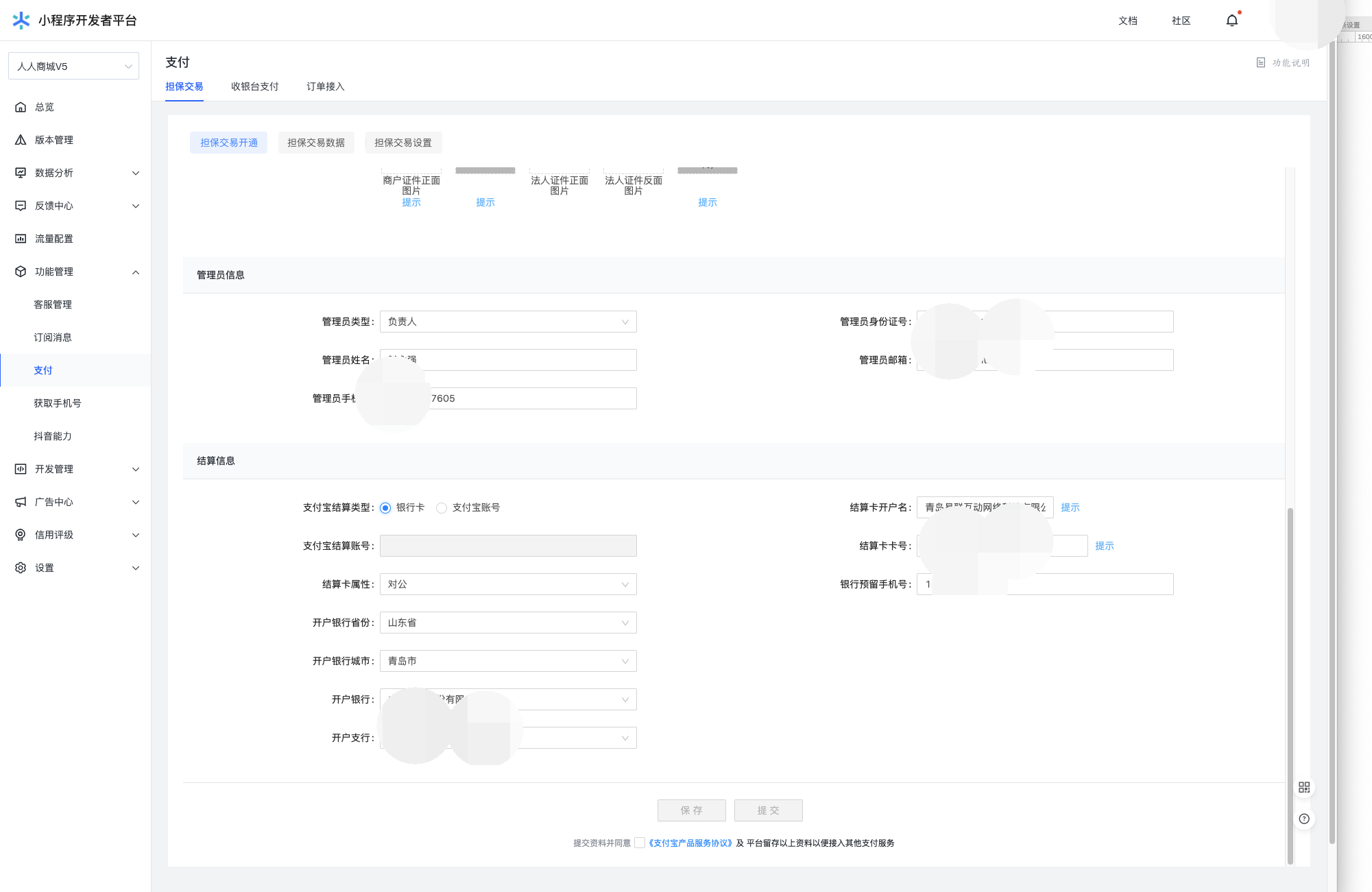Click the 流量配置 sidebar icon
Viewport: 1372px width, 892px height.
(21, 239)
